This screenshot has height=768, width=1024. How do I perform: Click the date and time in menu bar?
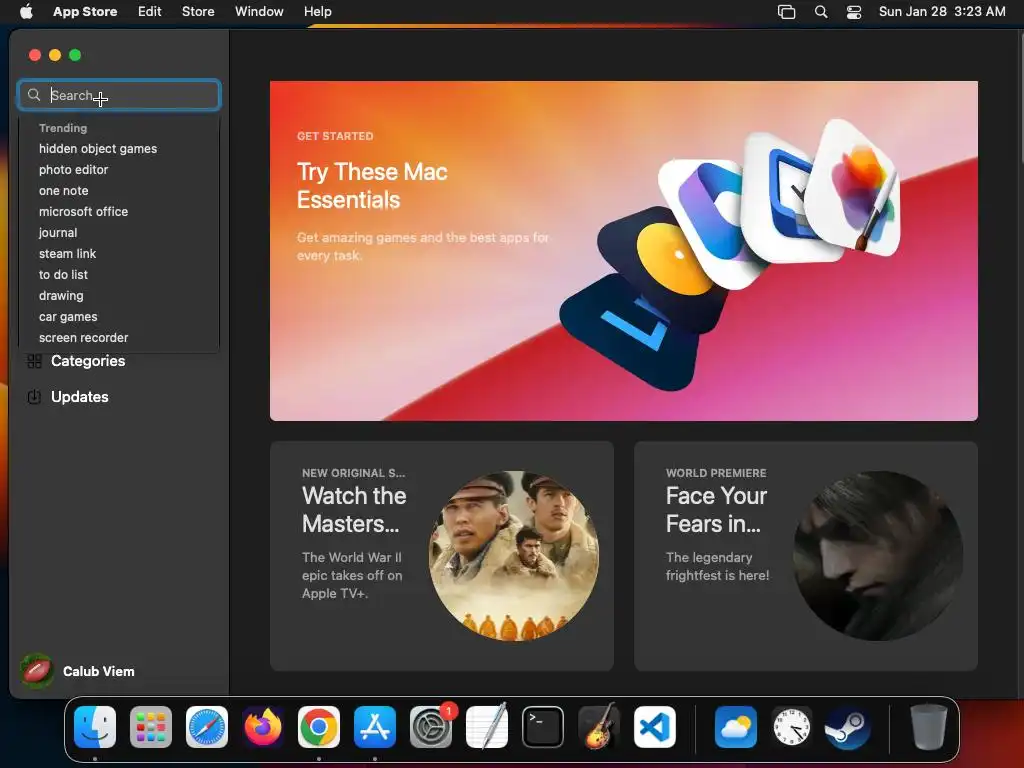point(942,12)
